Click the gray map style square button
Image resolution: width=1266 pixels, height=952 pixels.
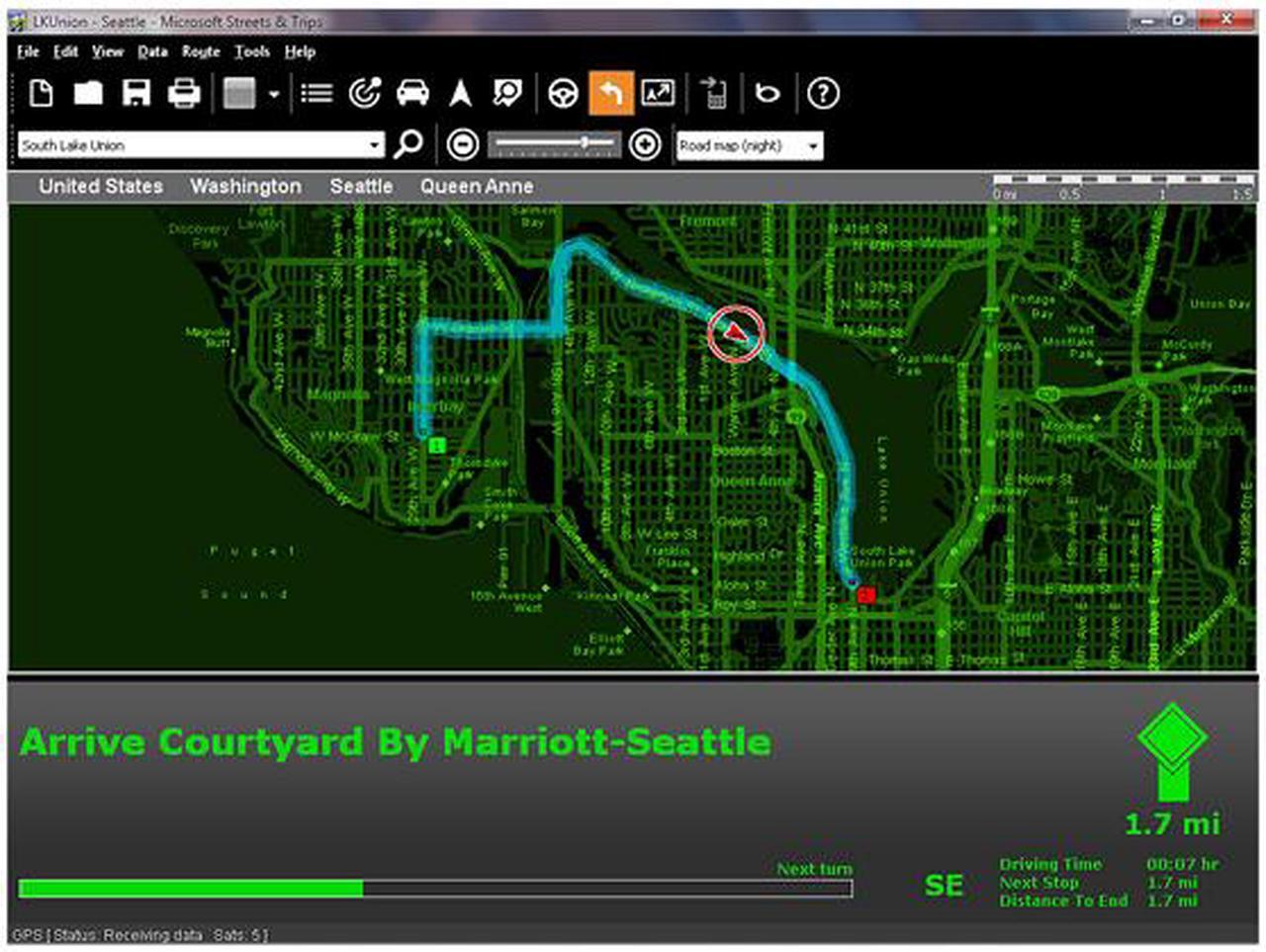click(239, 93)
